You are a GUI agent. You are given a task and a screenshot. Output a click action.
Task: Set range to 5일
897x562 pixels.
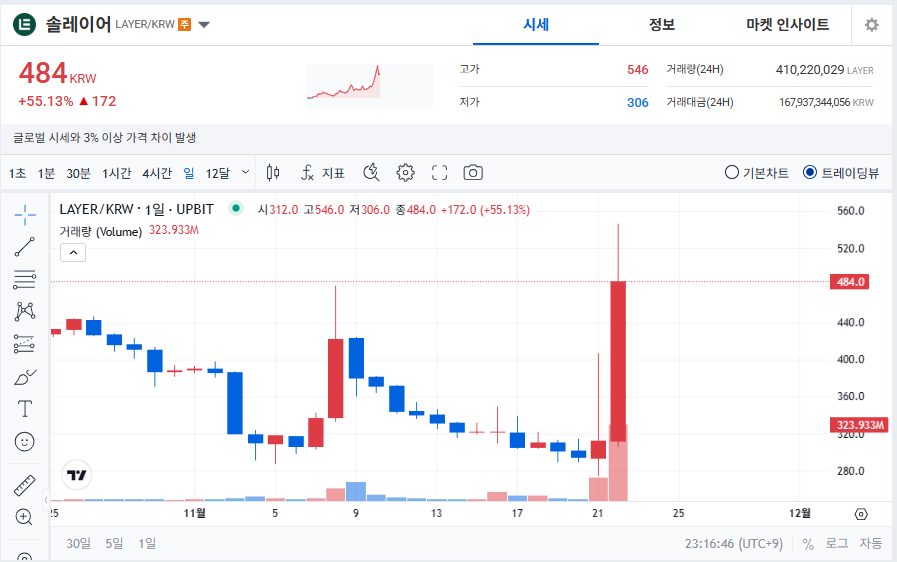click(114, 544)
